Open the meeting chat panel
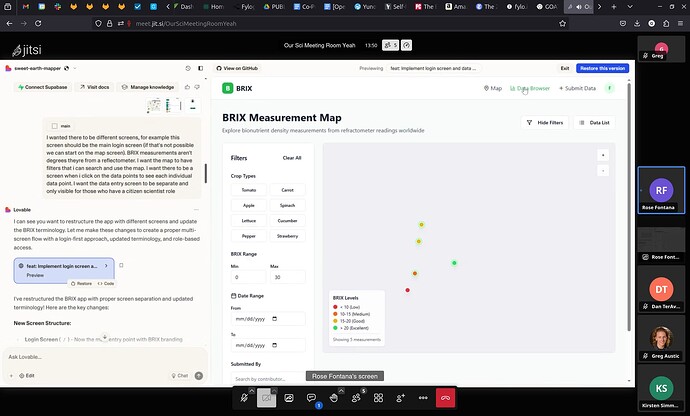Image resolution: width=690 pixels, height=416 pixels. pos(311,398)
